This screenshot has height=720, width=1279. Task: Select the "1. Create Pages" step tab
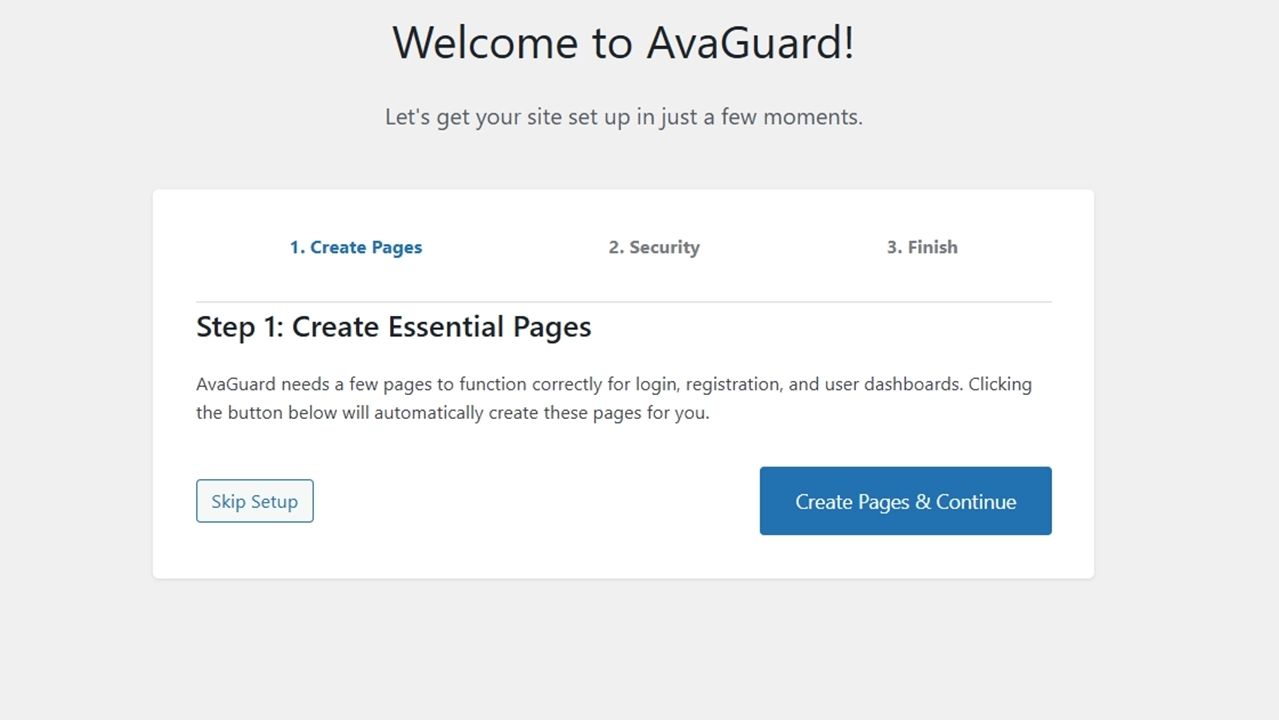pos(356,247)
